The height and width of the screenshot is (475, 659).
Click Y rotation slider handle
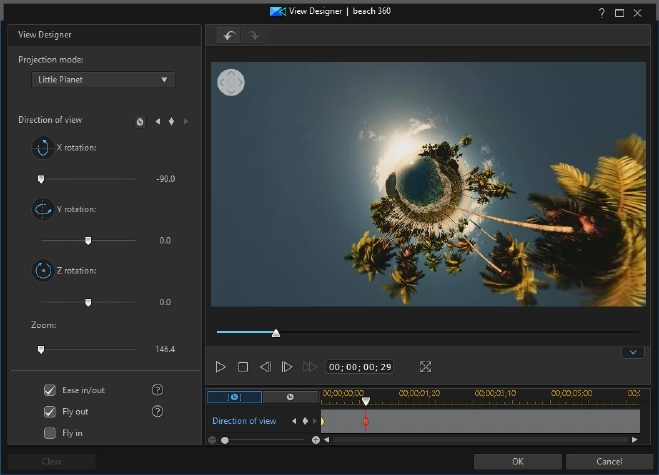tap(88, 241)
